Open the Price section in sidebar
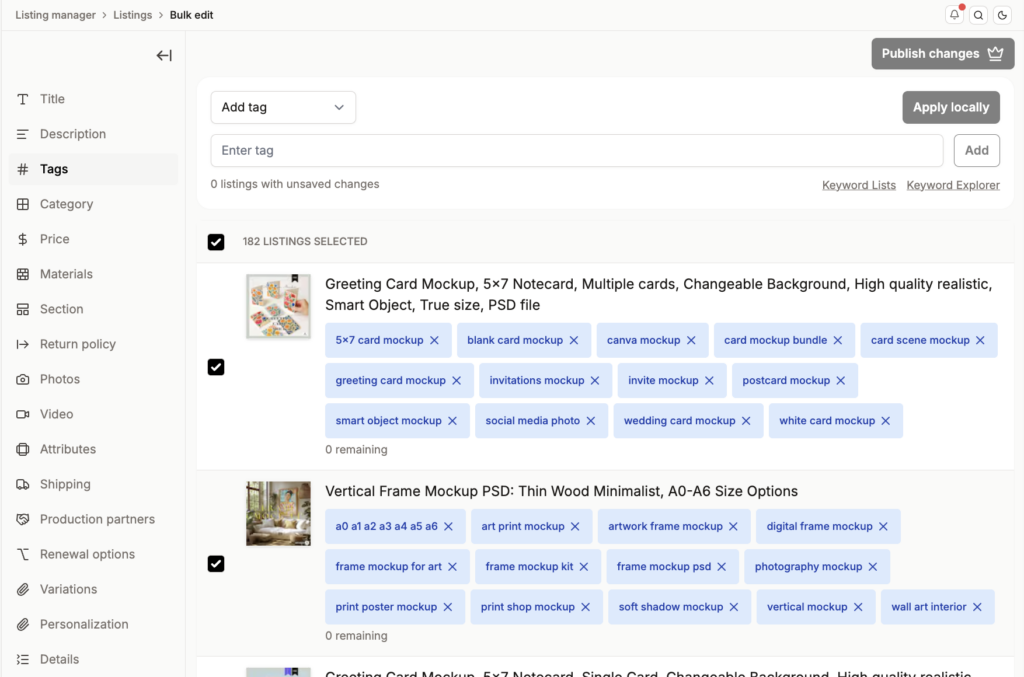The width and height of the screenshot is (1024, 677). click(93, 239)
